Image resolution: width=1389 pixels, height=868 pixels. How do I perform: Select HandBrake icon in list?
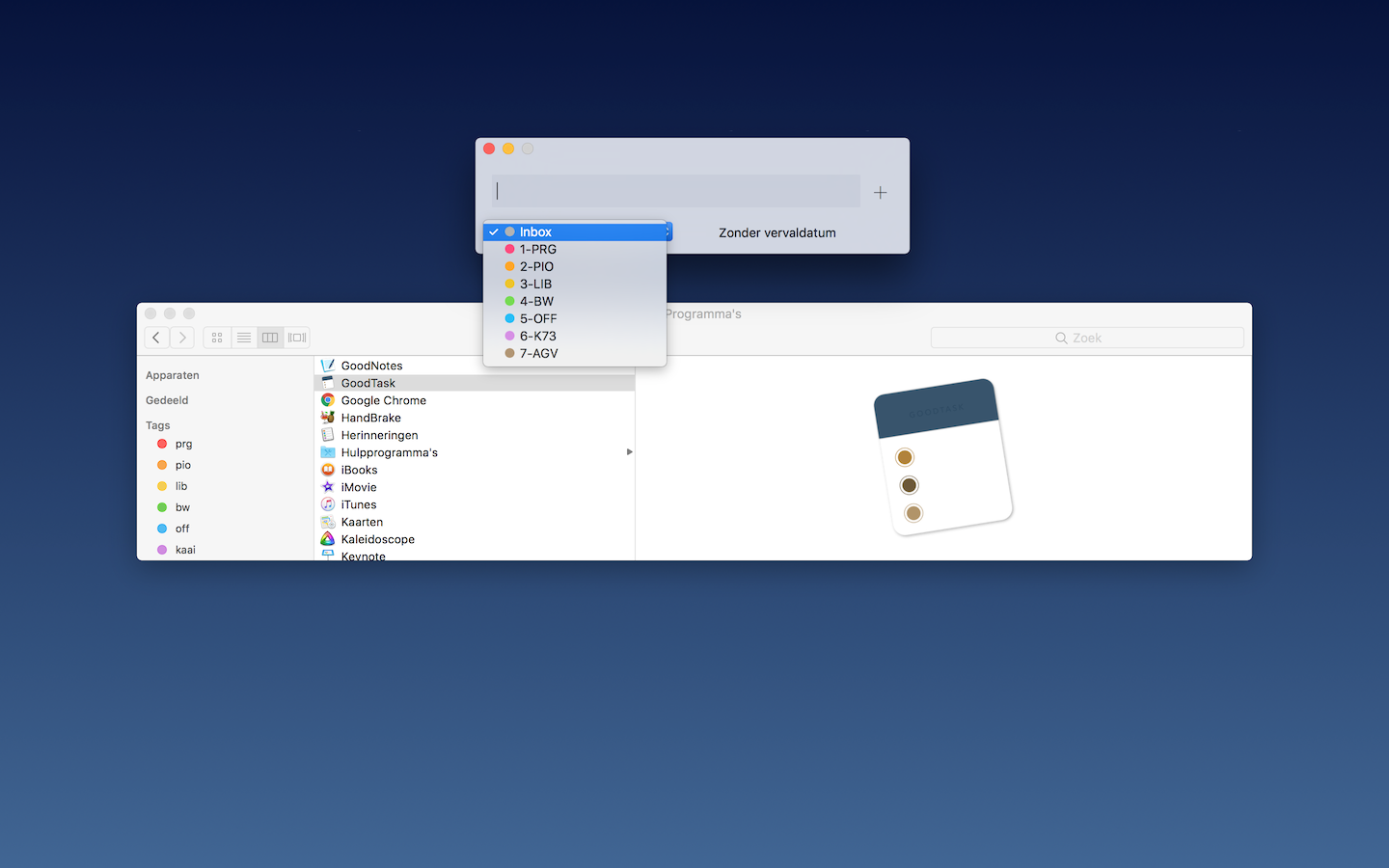tap(328, 418)
